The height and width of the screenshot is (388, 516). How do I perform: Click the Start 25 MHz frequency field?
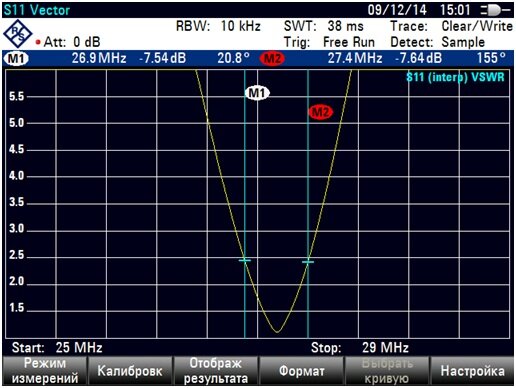click(x=57, y=348)
